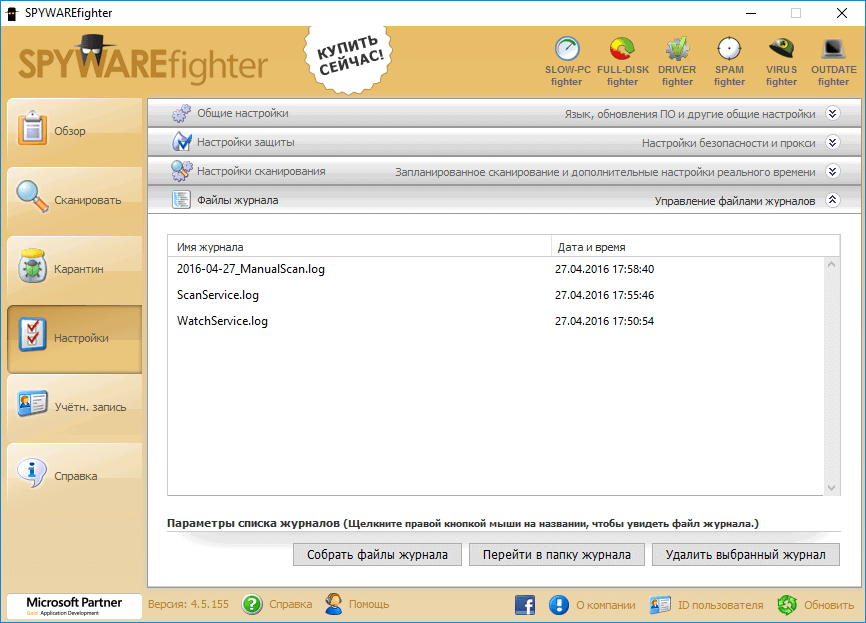Click the Настройки защиты shield icon
This screenshot has width=866, height=623.
(x=181, y=142)
